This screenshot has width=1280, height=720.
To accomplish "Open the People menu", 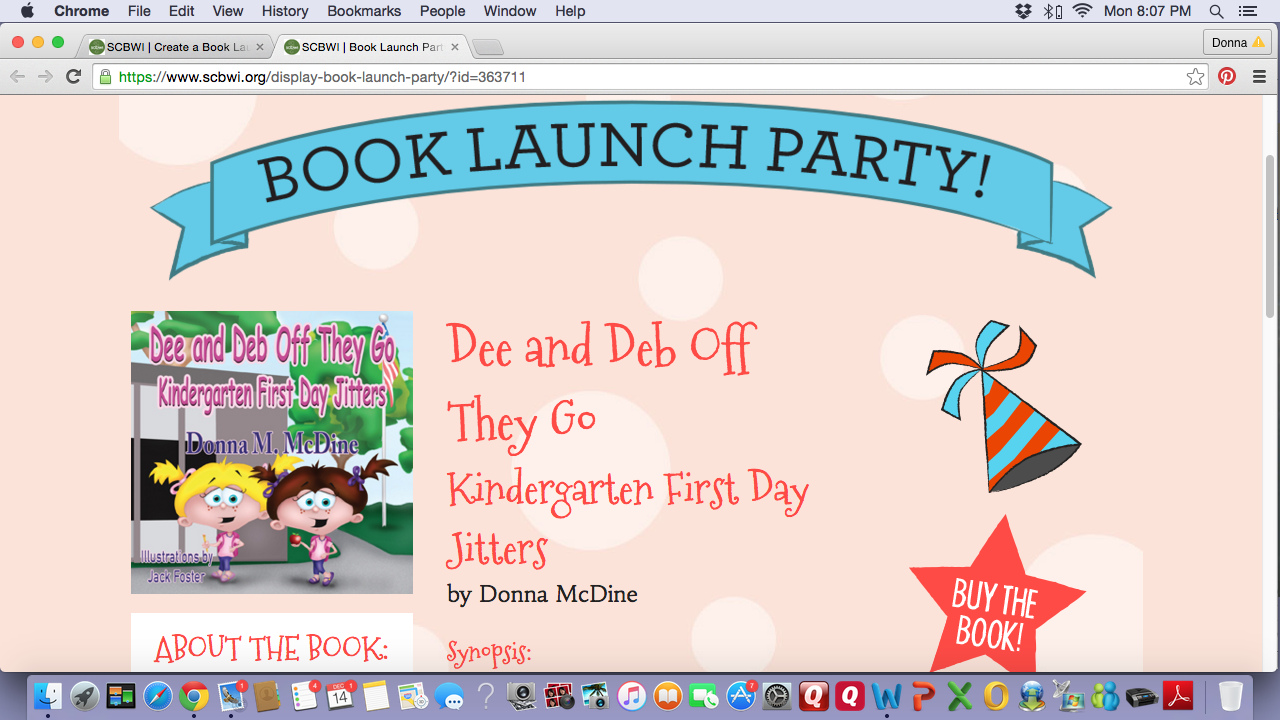I will tap(442, 11).
